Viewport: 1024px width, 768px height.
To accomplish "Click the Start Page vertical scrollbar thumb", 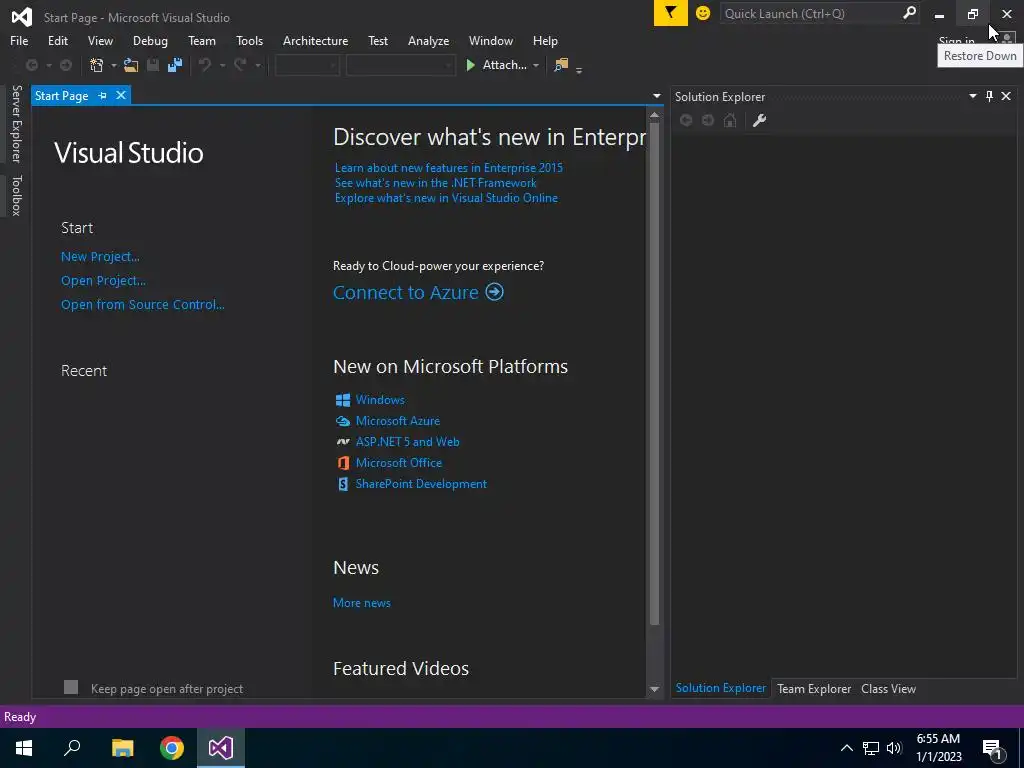I will pos(654,374).
